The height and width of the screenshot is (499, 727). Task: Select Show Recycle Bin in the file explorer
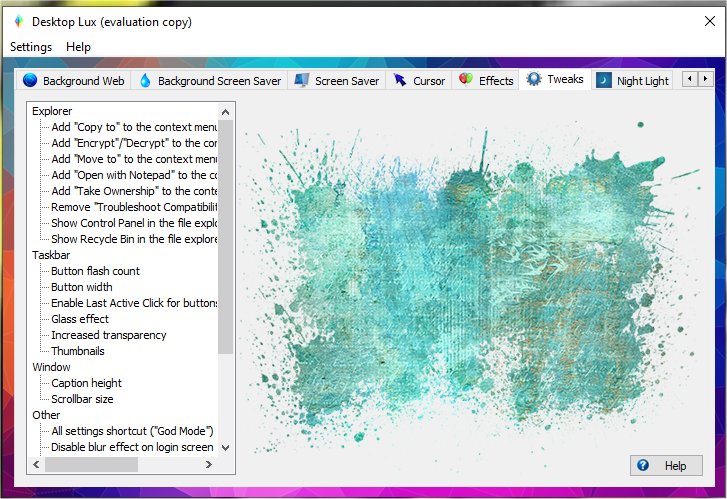pos(134,239)
